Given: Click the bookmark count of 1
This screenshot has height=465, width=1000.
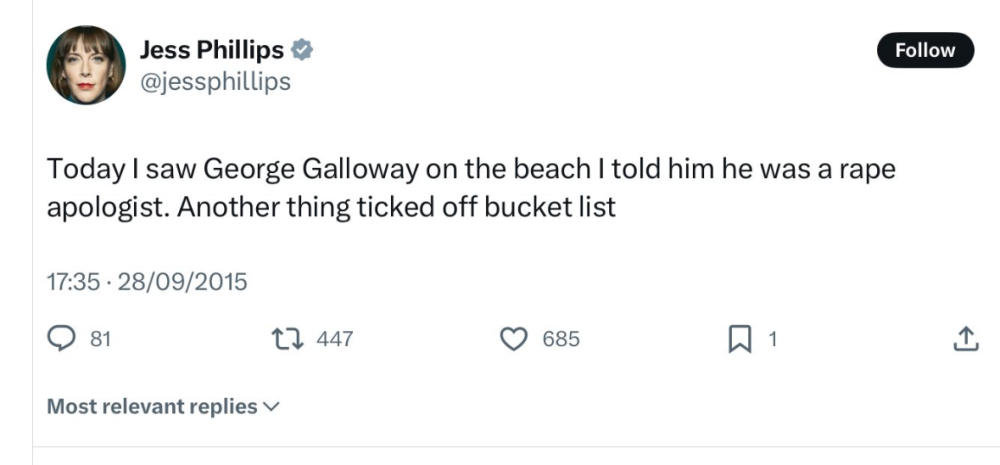Looking at the screenshot, I should click(x=772, y=340).
